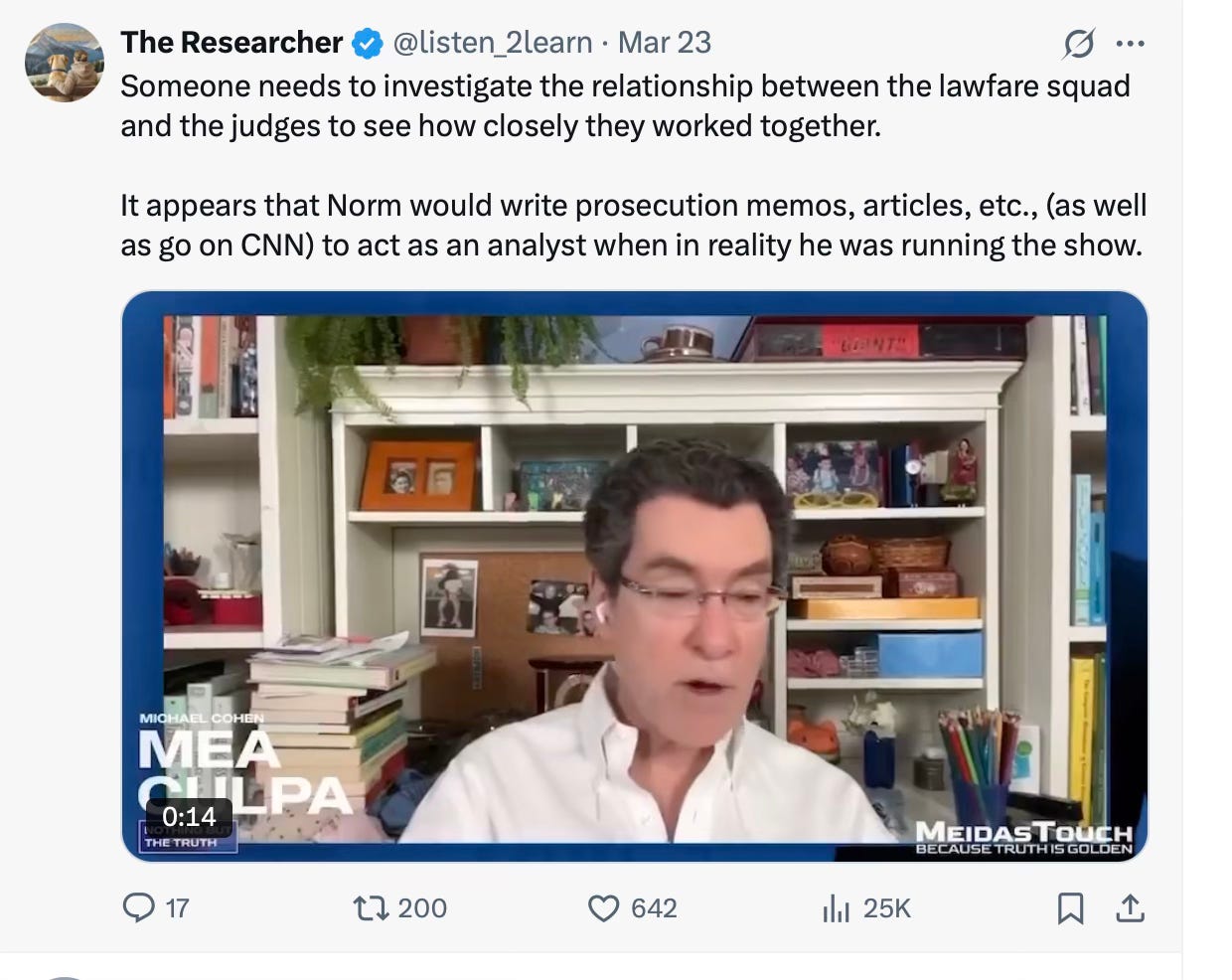Click the 17 replies count
This screenshot has height=980, width=1232.
[177, 907]
